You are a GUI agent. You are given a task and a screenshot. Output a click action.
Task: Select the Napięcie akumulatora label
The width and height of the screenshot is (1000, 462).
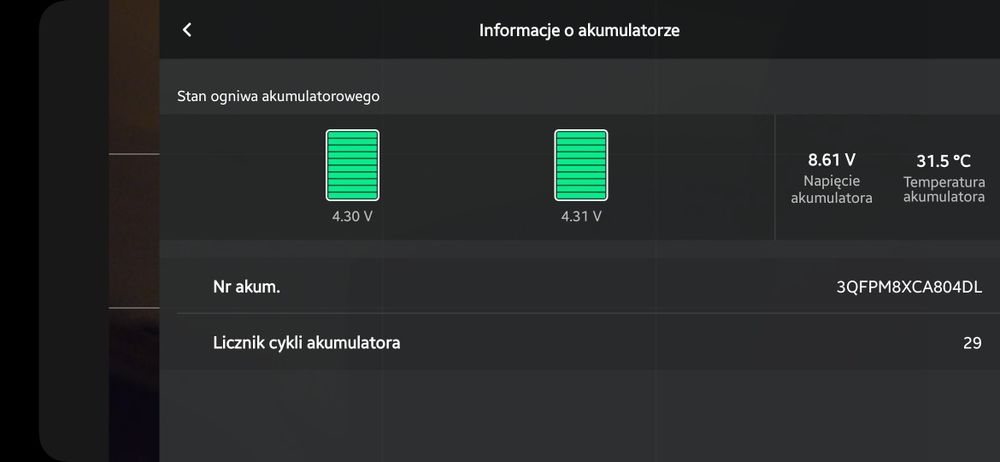coord(832,190)
